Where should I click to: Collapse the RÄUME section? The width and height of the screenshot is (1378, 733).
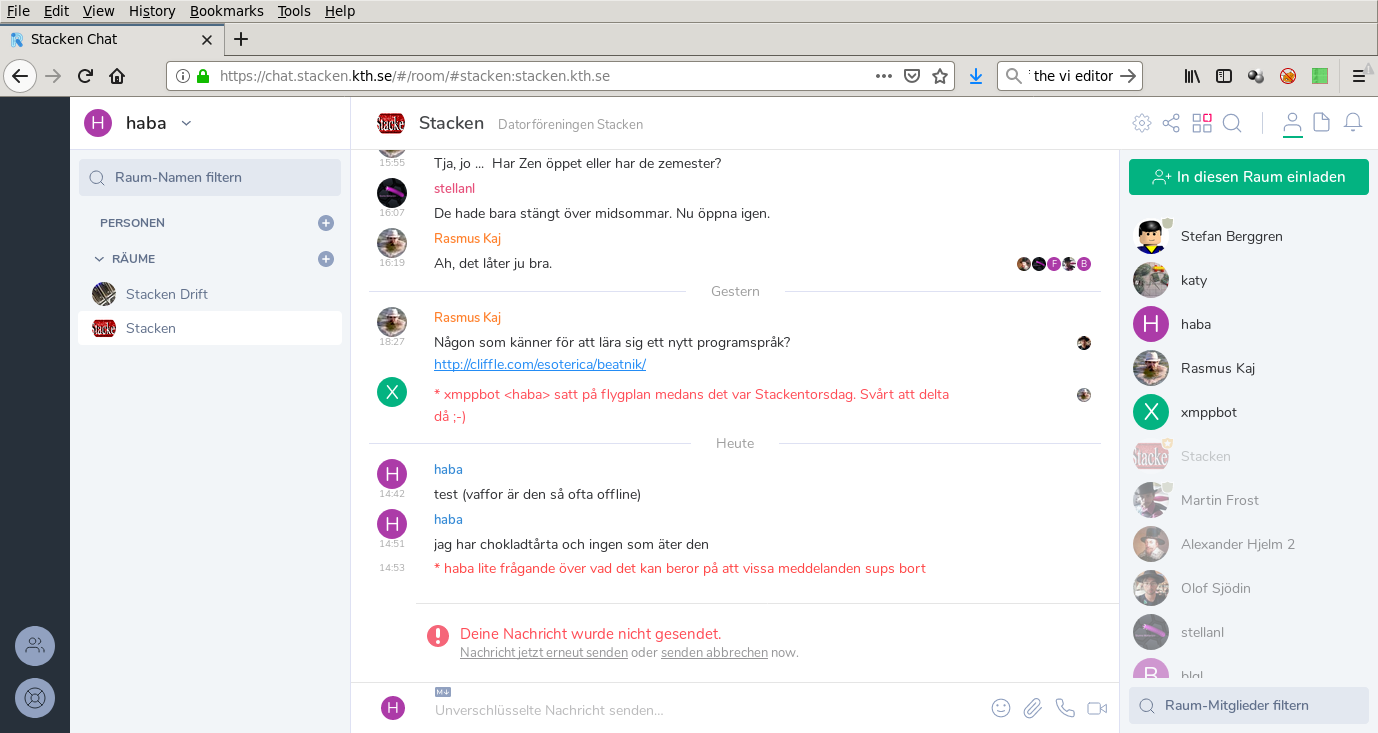point(99,259)
